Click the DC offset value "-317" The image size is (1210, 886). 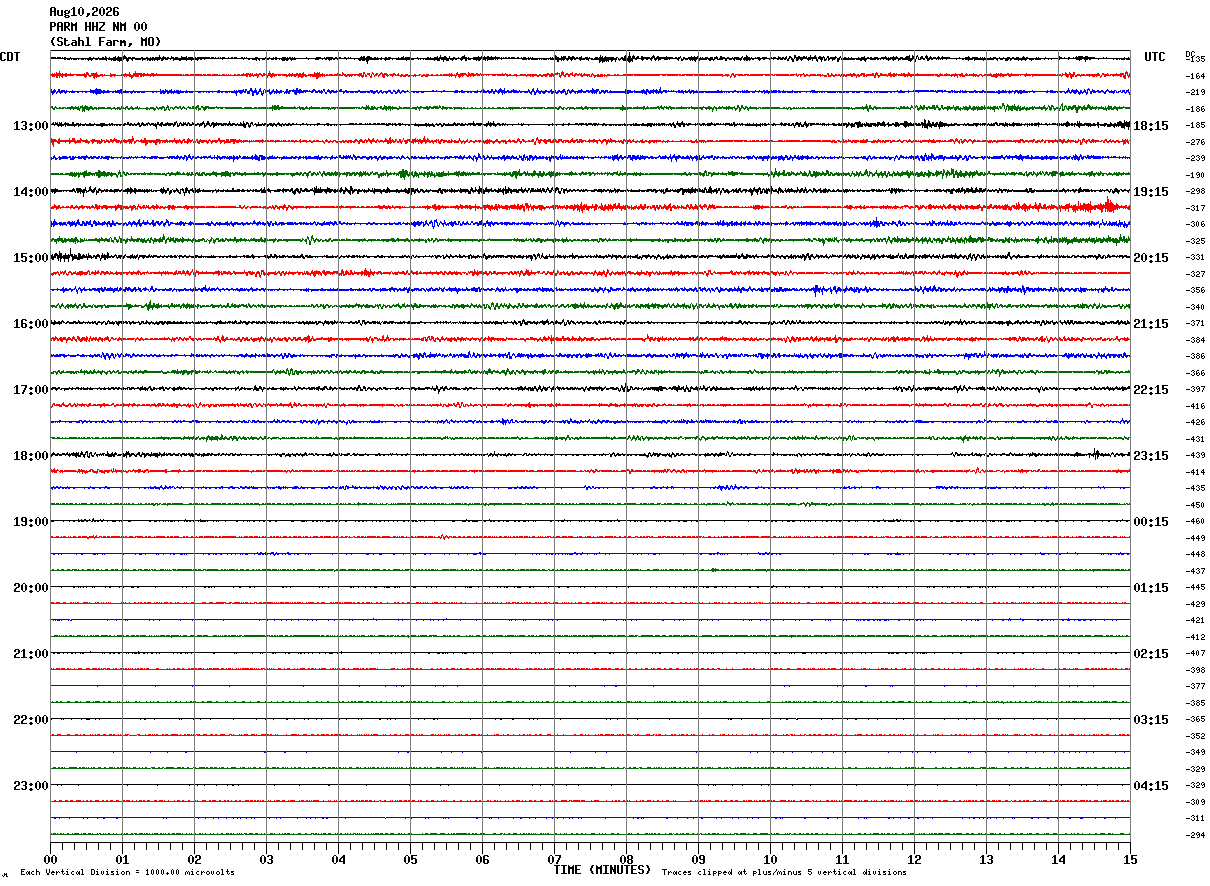pos(1195,208)
